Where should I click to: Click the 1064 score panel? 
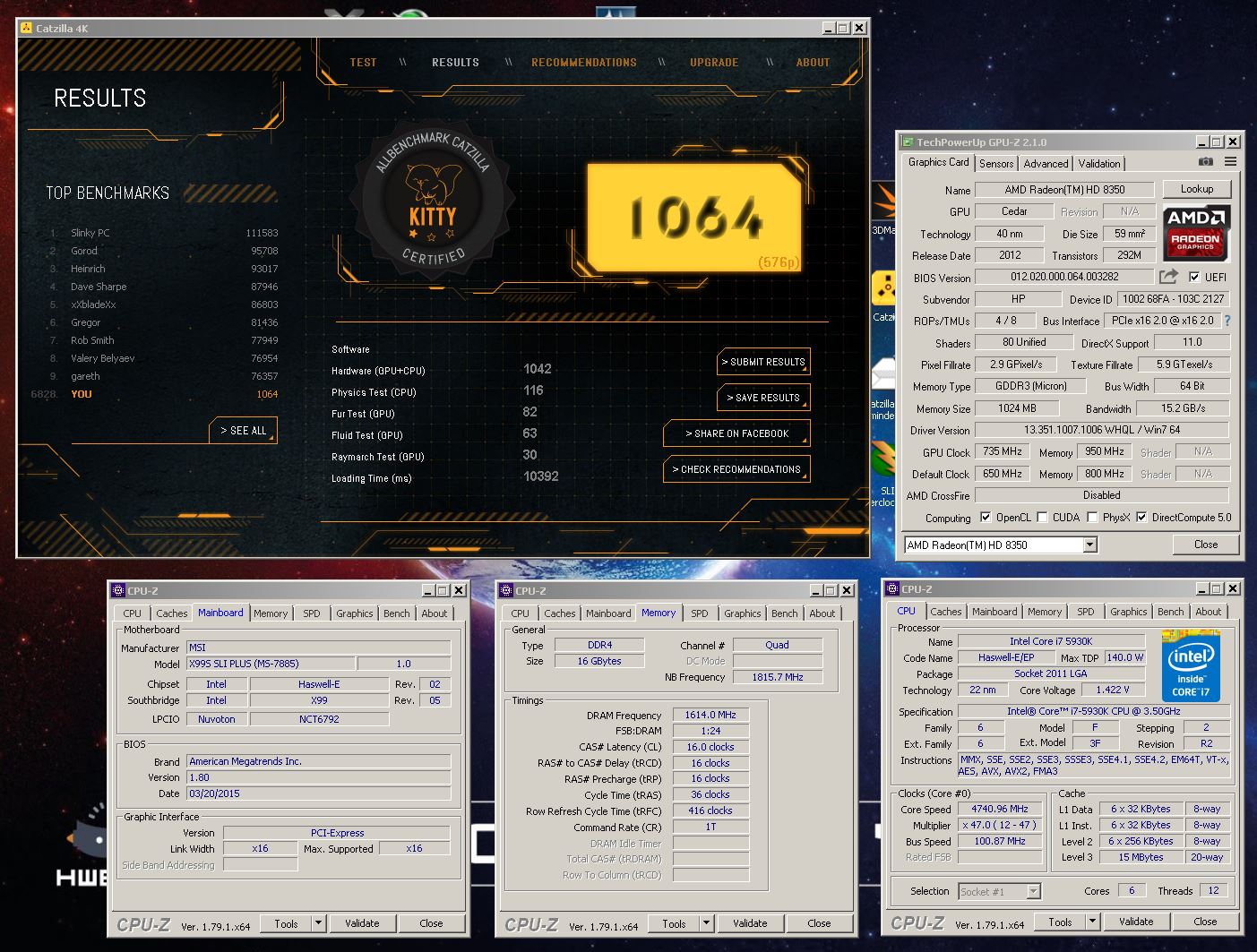coord(694,217)
